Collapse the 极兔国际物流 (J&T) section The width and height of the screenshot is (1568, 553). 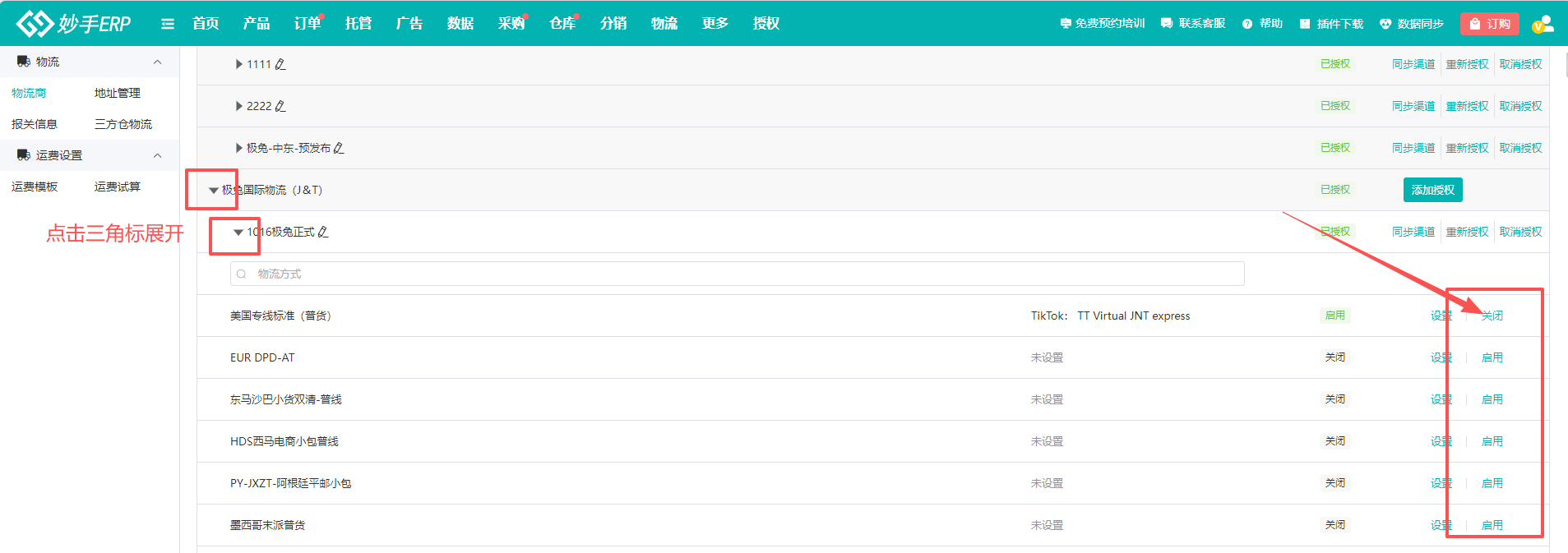[x=214, y=190]
